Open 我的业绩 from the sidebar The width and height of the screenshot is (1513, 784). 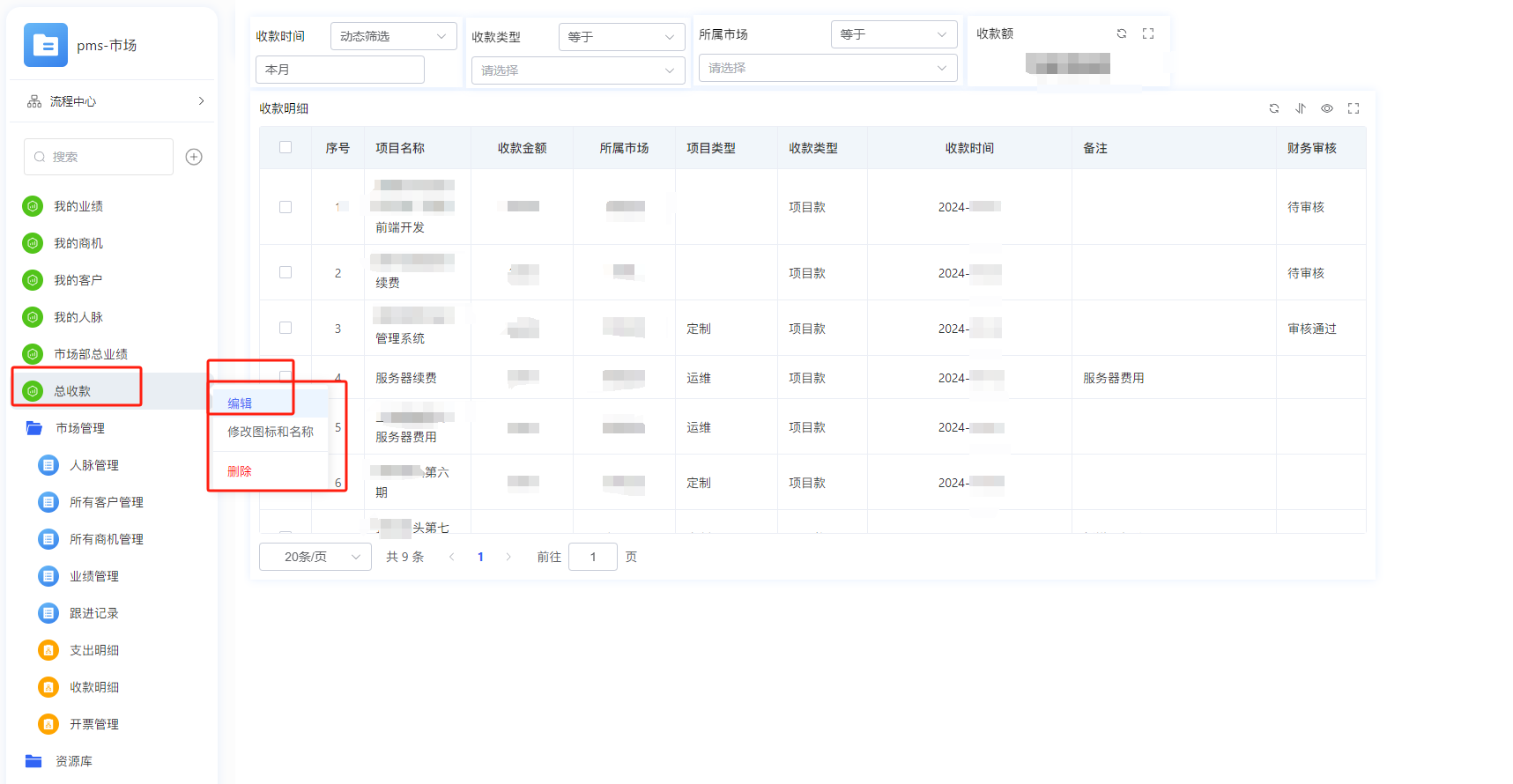[x=78, y=206]
